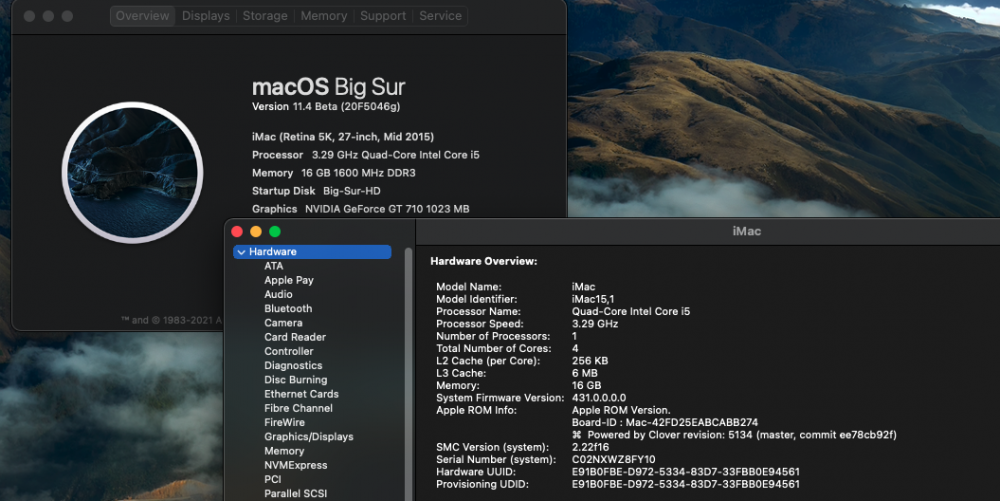Image resolution: width=1000 pixels, height=501 pixels.
Task: Click the iMac window title
Action: point(747,231)
